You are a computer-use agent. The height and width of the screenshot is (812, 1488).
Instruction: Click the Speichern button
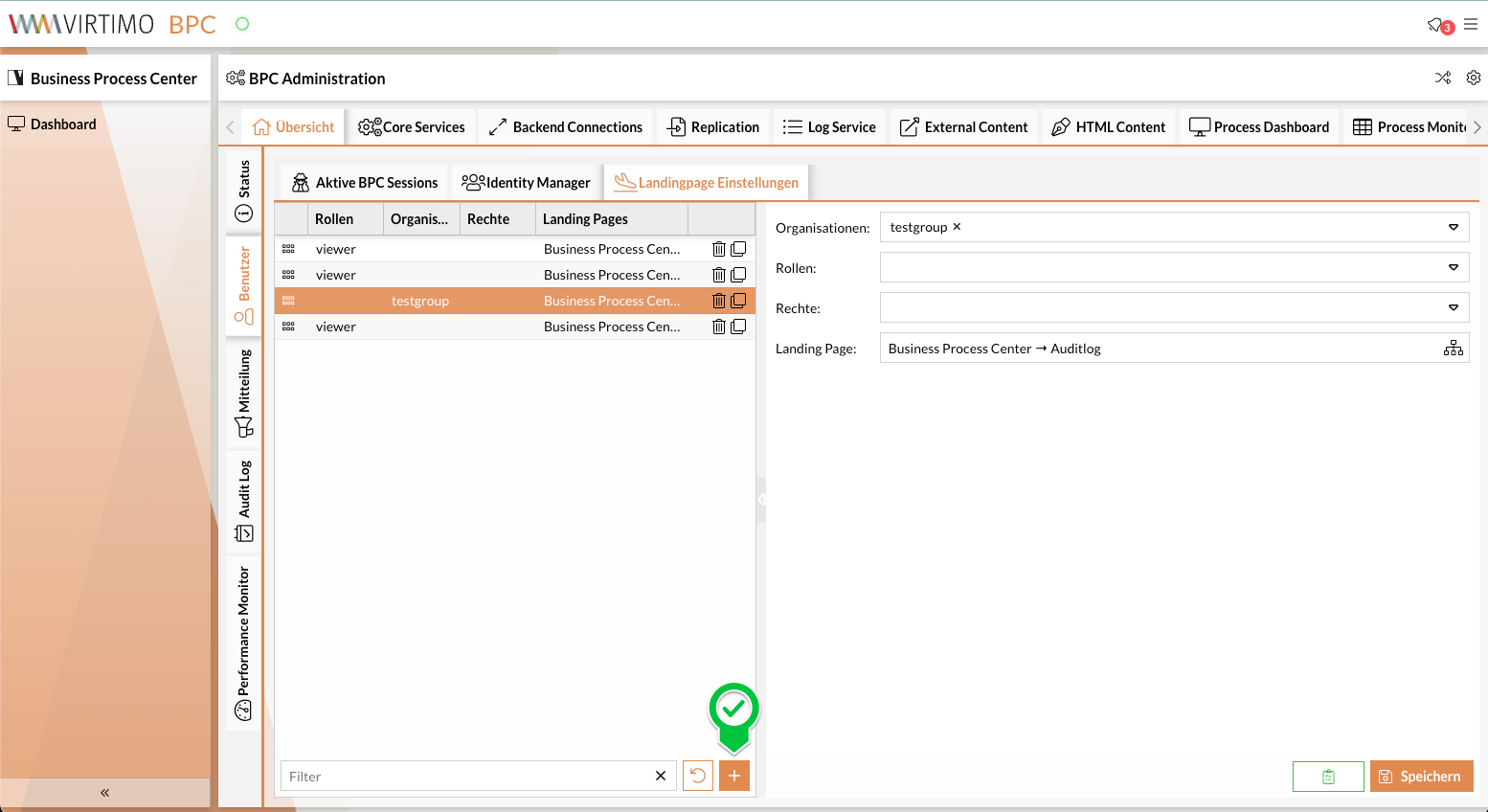(x=1421, y=777)
